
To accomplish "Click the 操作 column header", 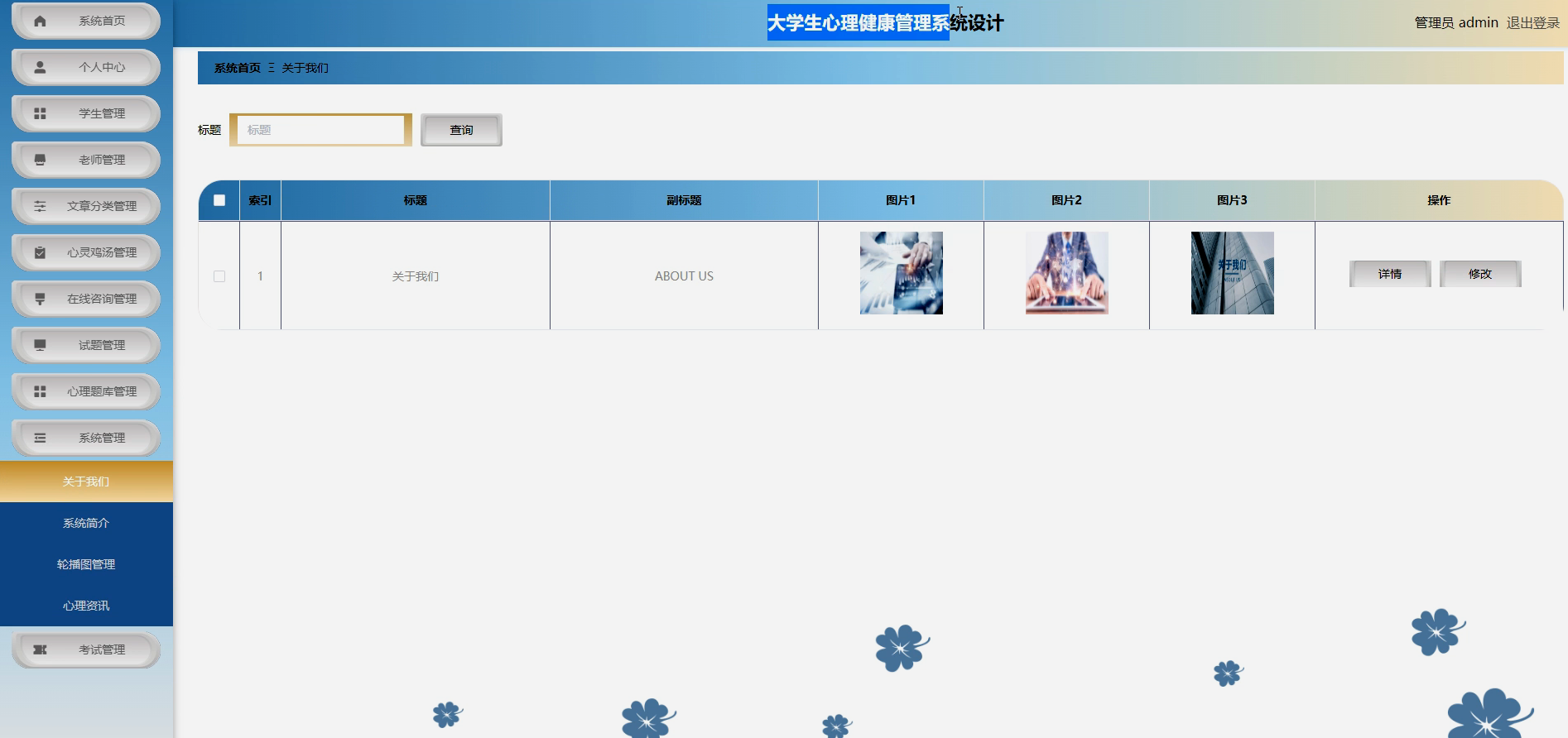I will (1439, 200).
